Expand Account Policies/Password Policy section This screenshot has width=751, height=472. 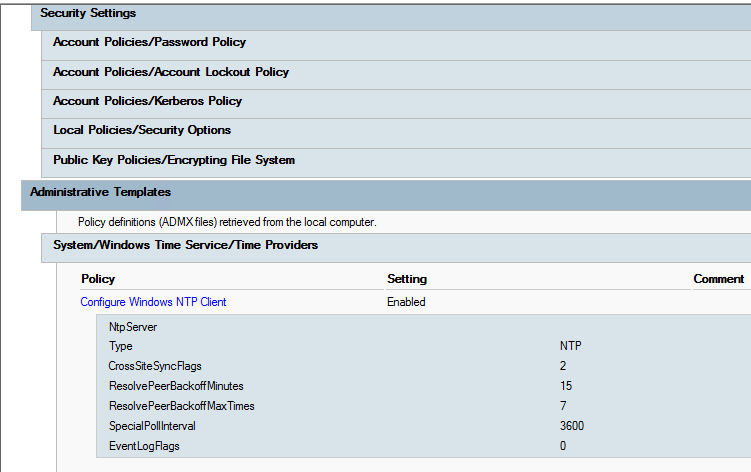tap(149, 43)
